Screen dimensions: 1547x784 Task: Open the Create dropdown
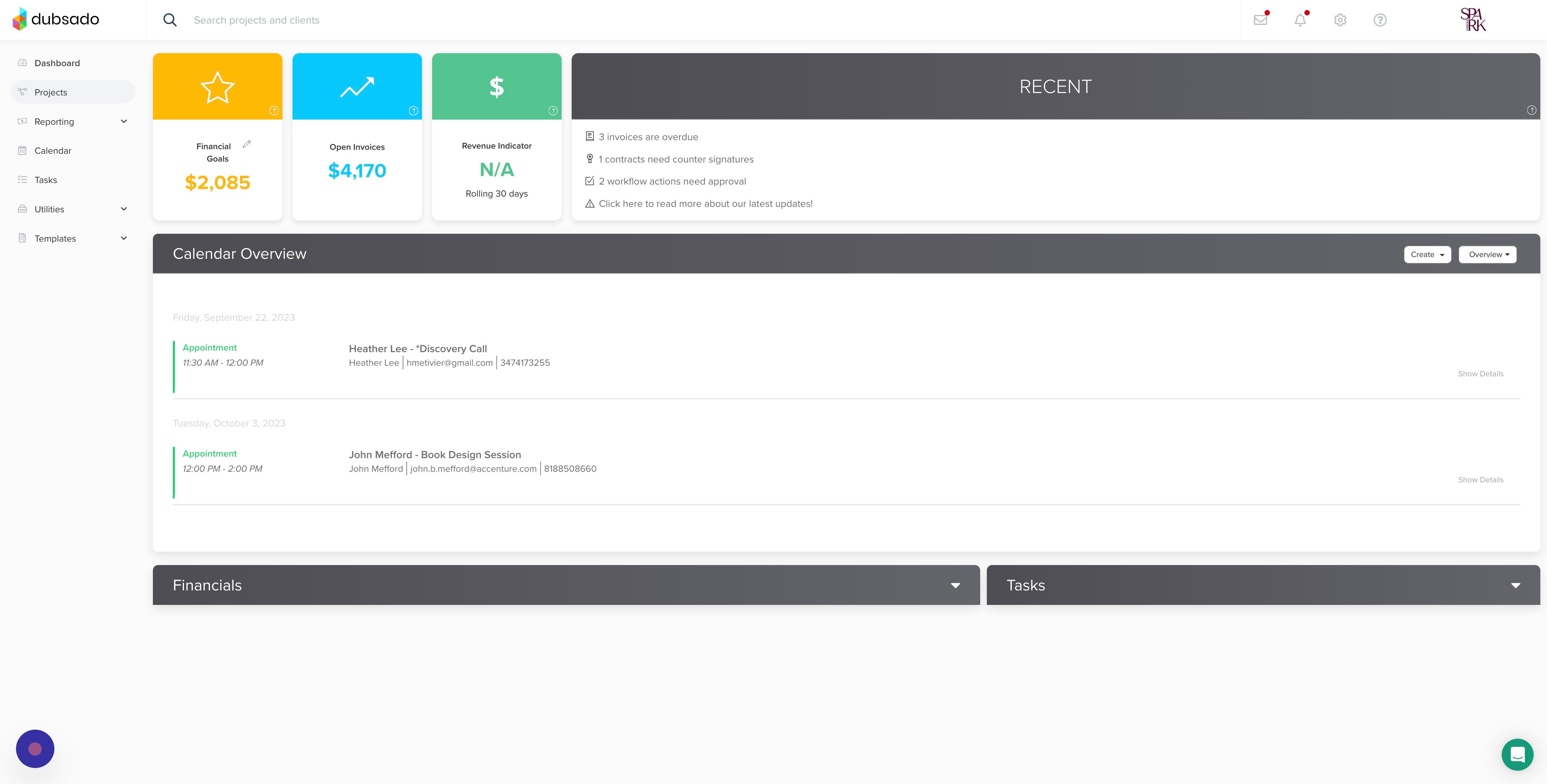(x=1427, y=255)
